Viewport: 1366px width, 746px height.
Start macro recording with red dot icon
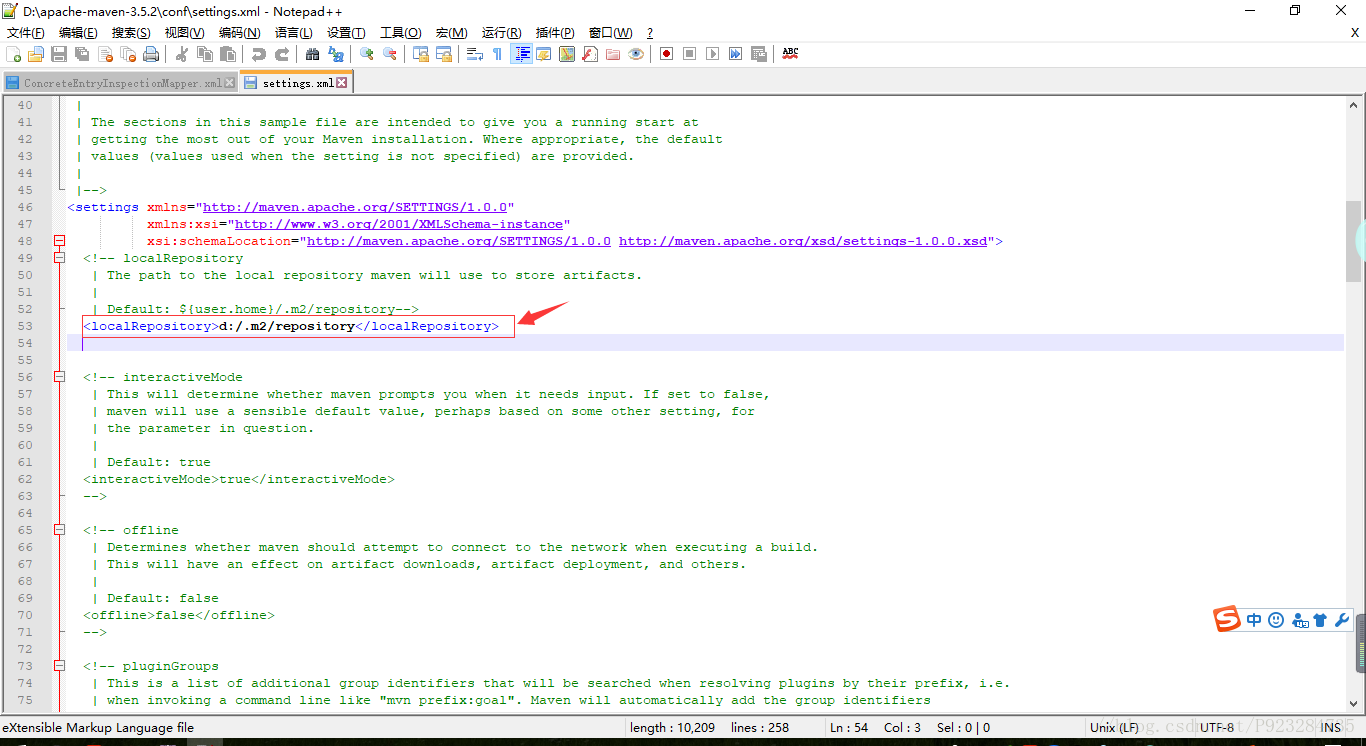(666, 54)
